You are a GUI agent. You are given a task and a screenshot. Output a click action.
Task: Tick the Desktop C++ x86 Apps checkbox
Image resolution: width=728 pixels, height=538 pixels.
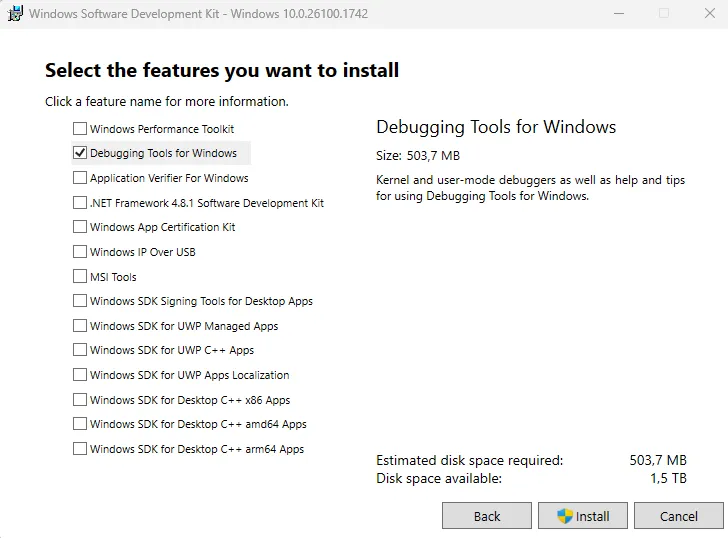tap(80, 400)
